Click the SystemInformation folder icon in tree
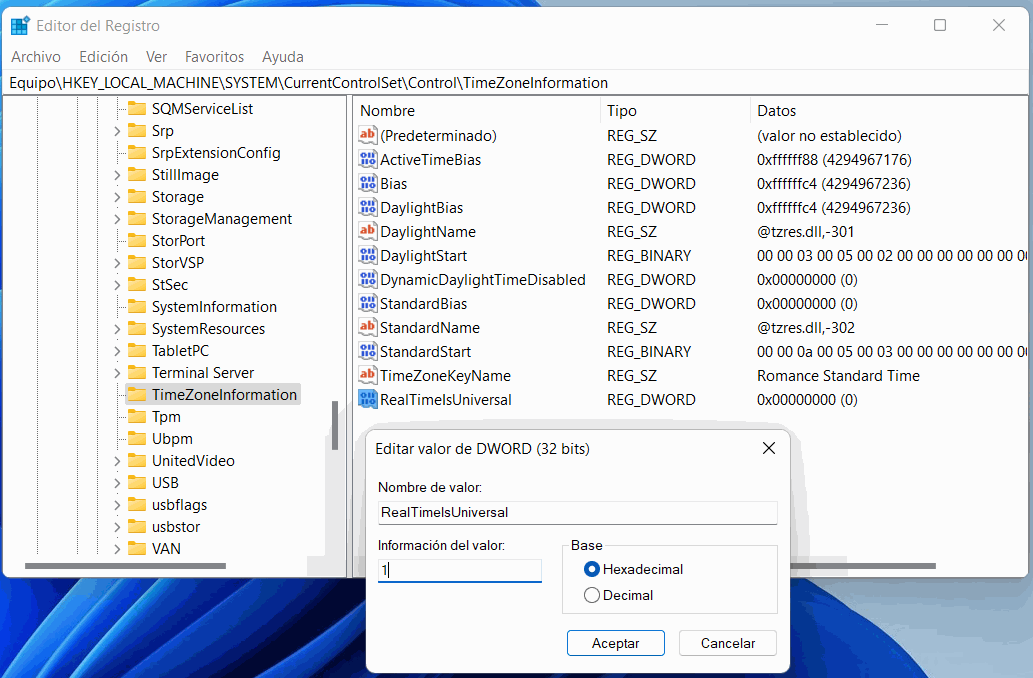The height and width of the screenshot is (678, 1033). point(136,307)
